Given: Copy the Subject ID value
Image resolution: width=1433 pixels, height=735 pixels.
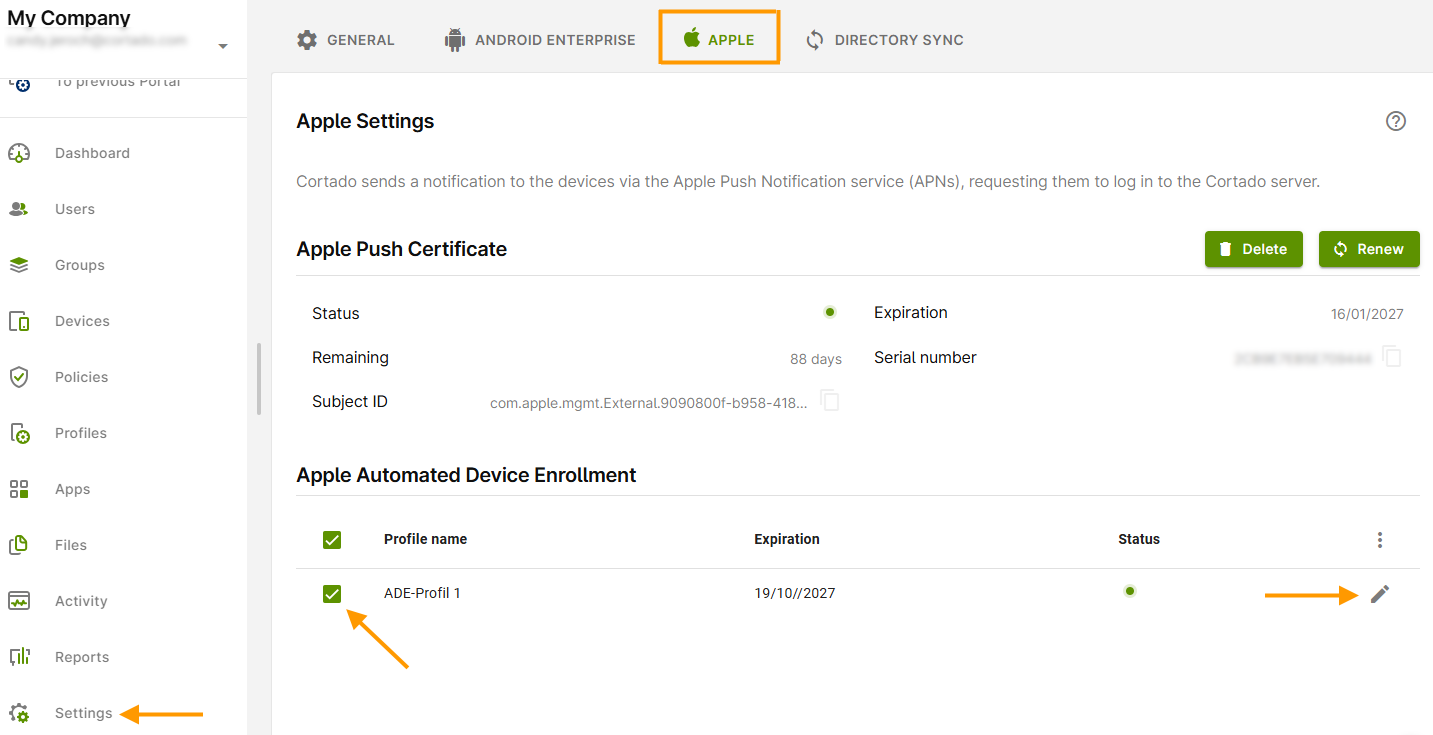Looking at the screenshot, I should click(830, 401).
